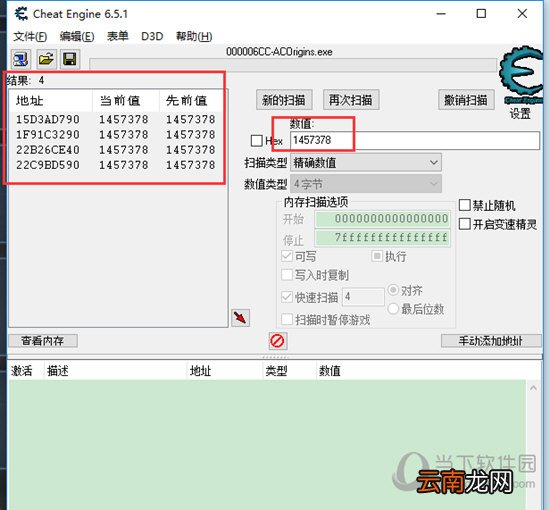Select the 对齐 radio button
The image size is (550, 510).
[x=393, y=290]
